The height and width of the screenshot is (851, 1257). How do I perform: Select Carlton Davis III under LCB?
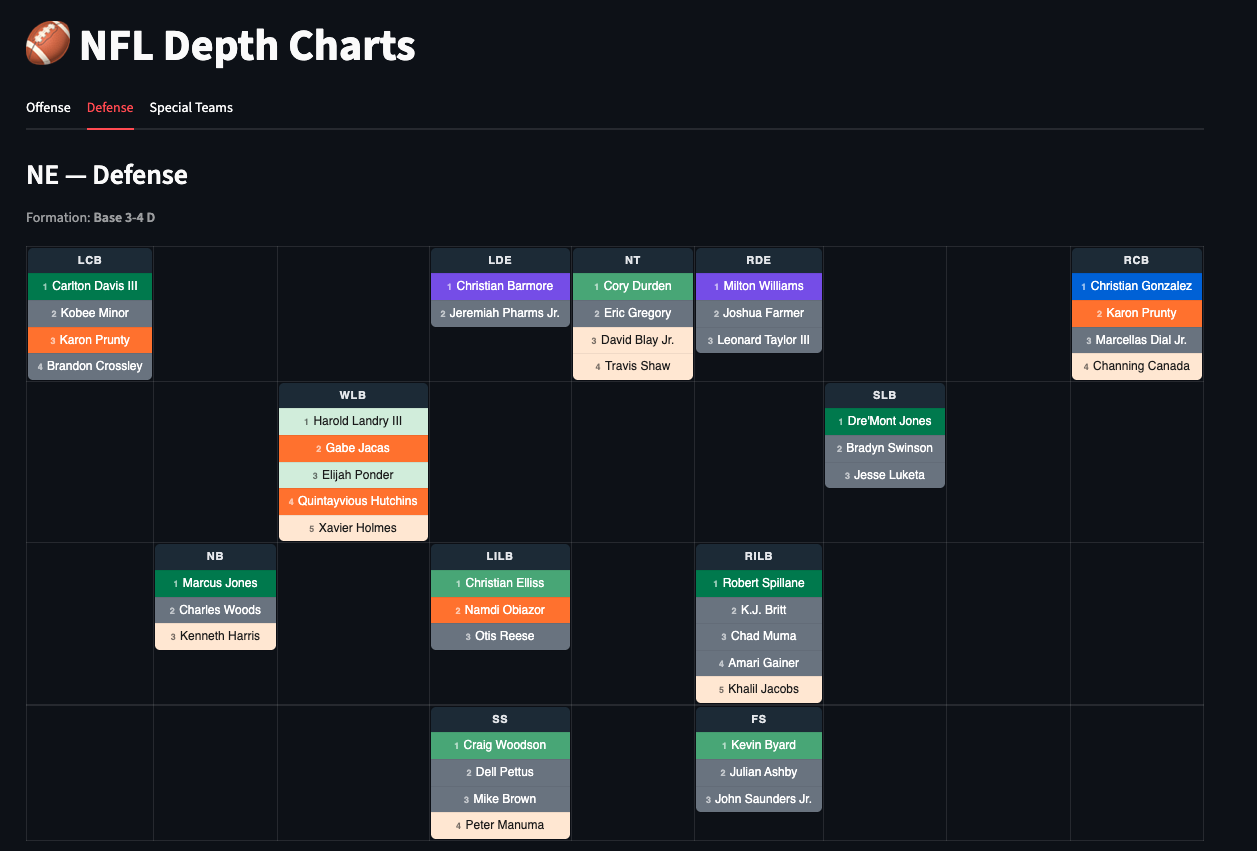click(90, 286)
